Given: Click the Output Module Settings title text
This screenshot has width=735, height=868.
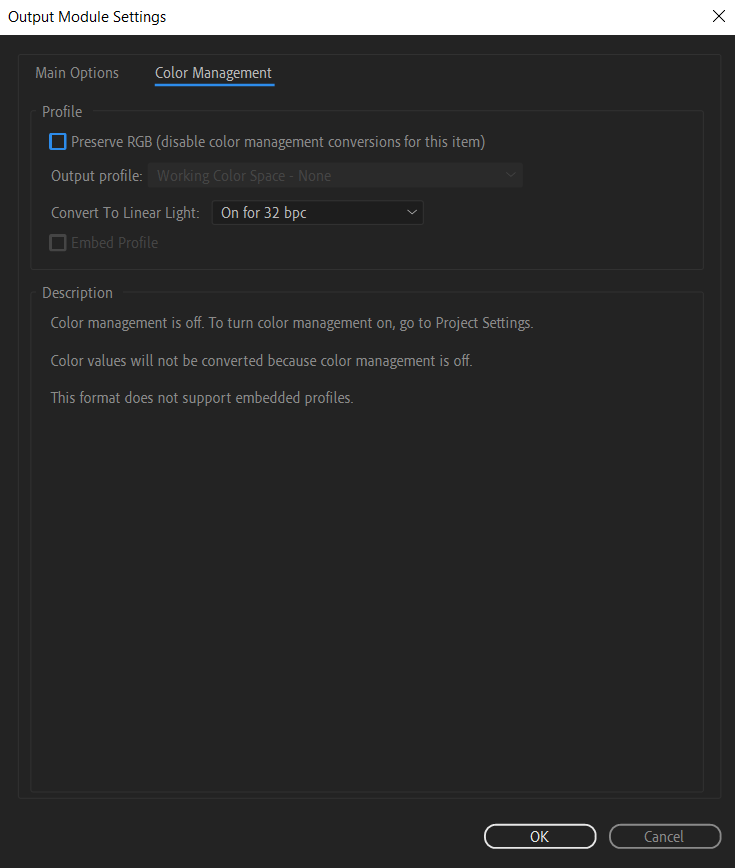Looking at the screenshot, I should pyautogui.click(x=87, y=17).
